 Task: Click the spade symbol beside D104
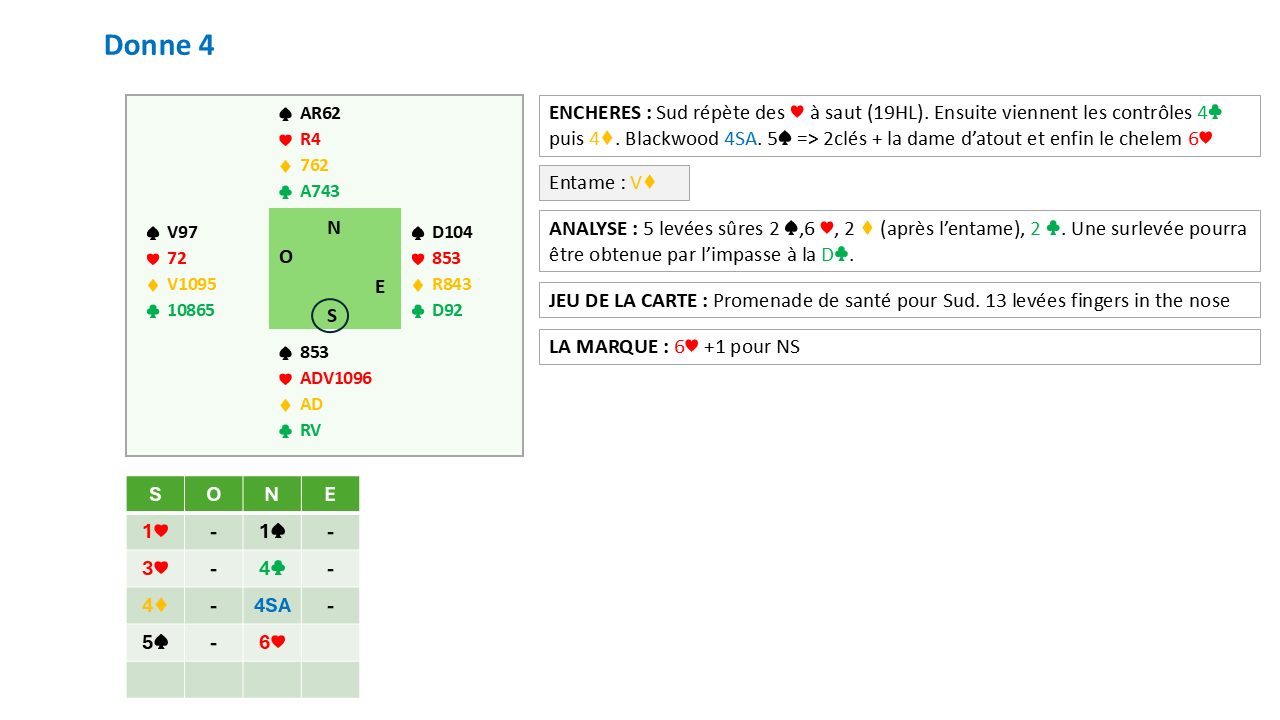click(x=418, y=233)
